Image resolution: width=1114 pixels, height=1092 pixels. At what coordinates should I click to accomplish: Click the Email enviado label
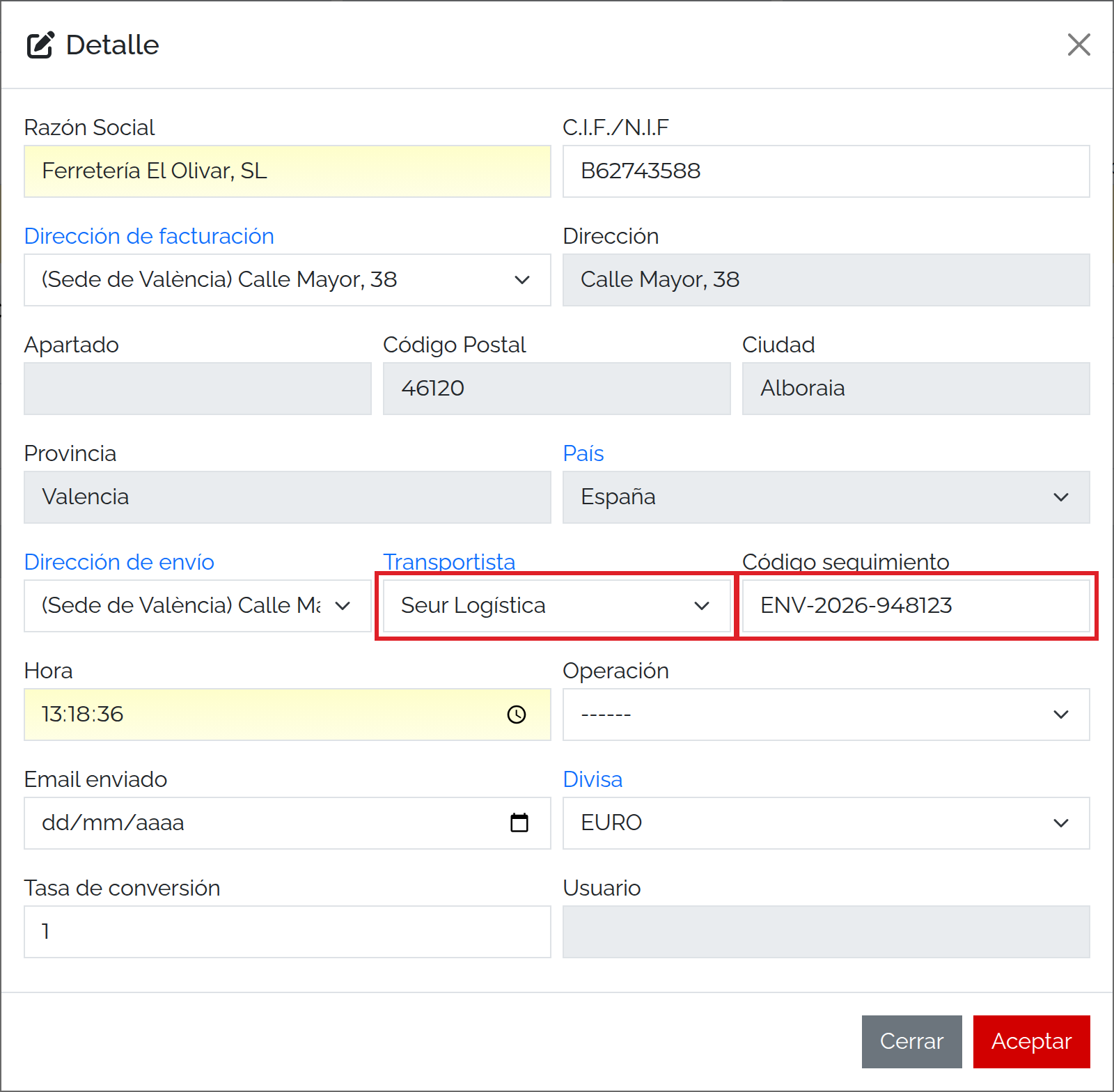96,779
